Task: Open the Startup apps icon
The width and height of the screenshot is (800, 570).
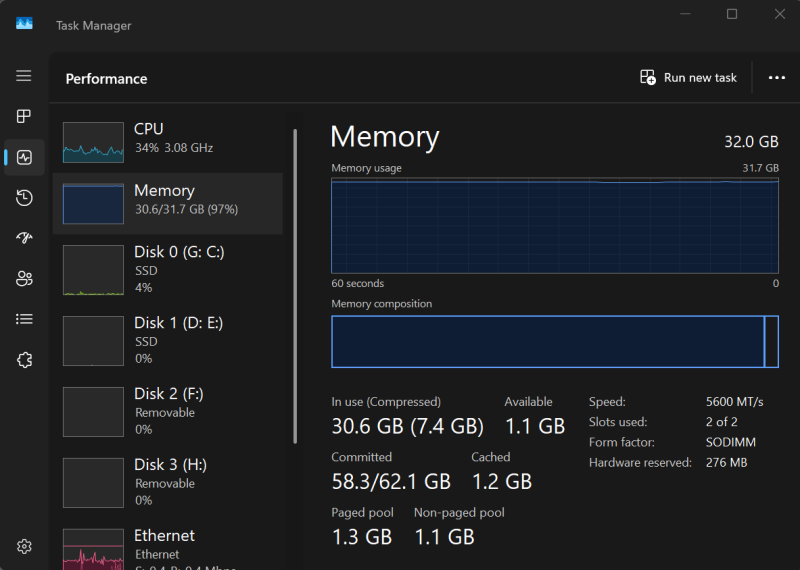Action: pyautogui.click(x=24, y=237)
